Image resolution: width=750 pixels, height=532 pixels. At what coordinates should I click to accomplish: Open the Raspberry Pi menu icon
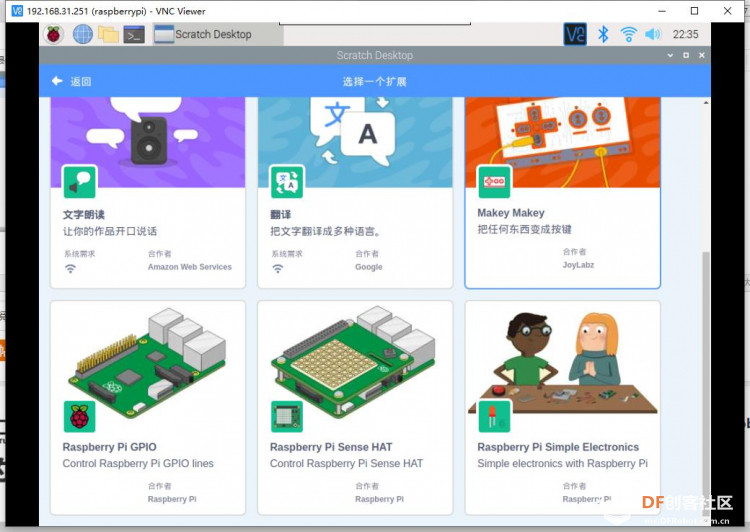pyautogui.click(x=54, y=34)
